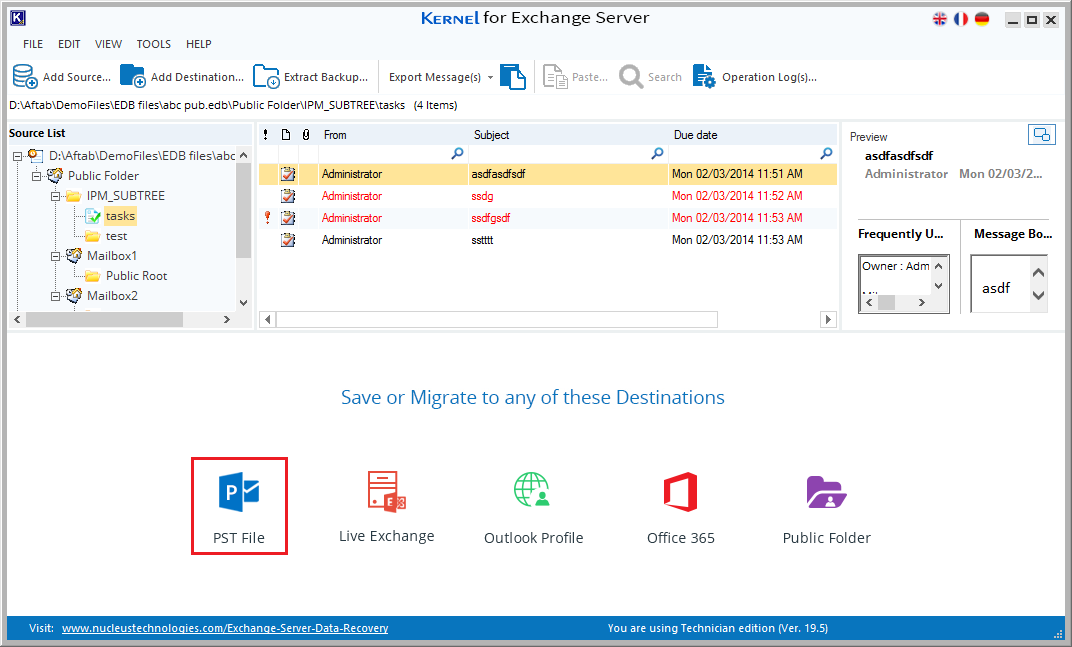The width and height of the screenshot is (1072, 647).
Task: Open the Operation Log(s) icon
Action: (704, 77)
